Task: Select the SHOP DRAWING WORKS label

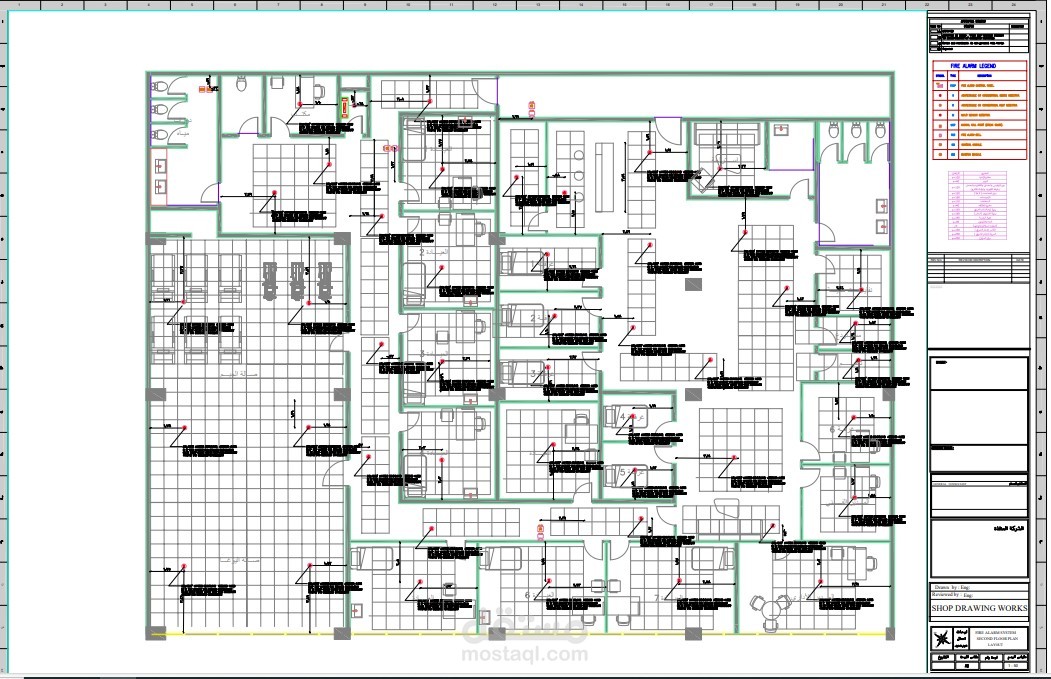Action: (x=979, y=608)
